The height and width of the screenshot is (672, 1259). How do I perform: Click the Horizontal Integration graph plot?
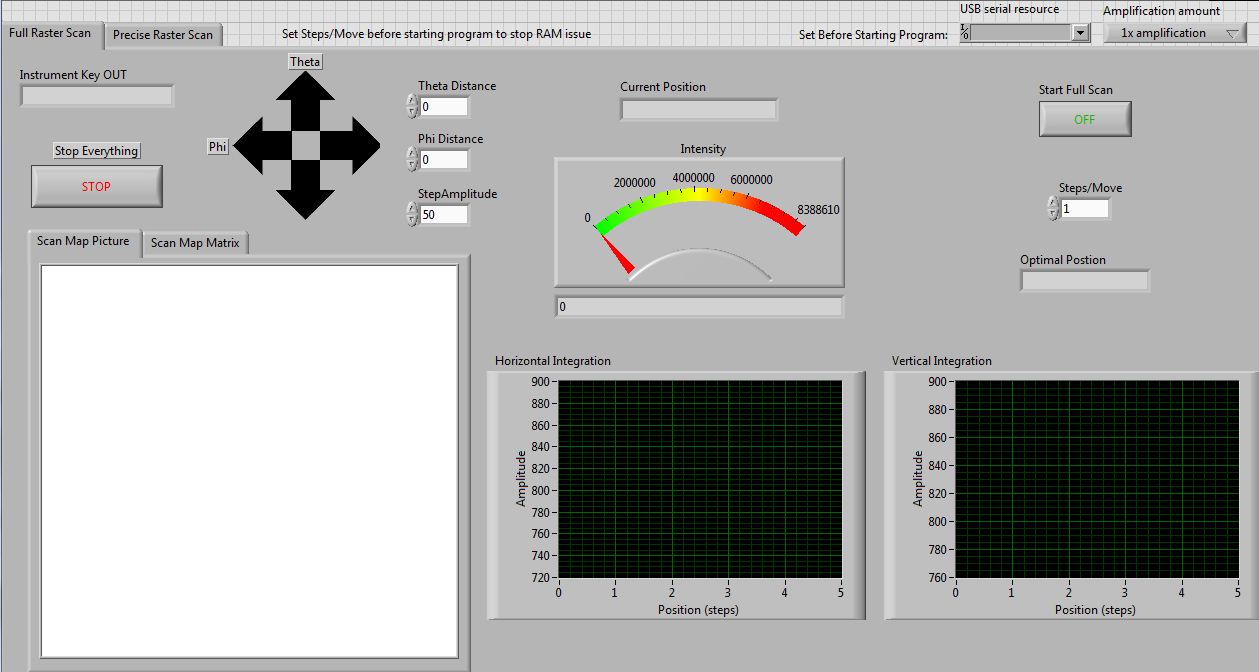point(699,479)
